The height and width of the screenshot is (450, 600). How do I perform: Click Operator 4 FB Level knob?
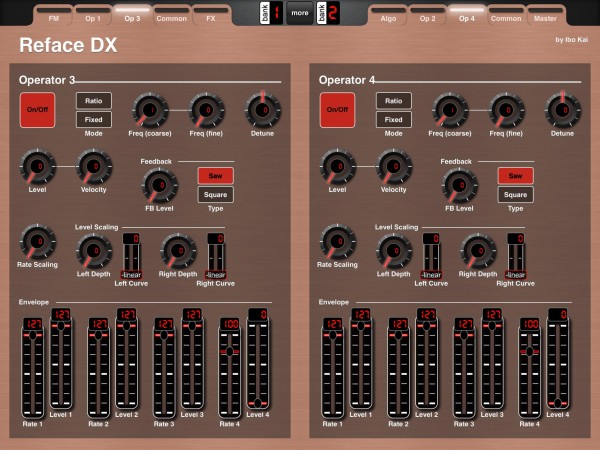click(459, 185)
